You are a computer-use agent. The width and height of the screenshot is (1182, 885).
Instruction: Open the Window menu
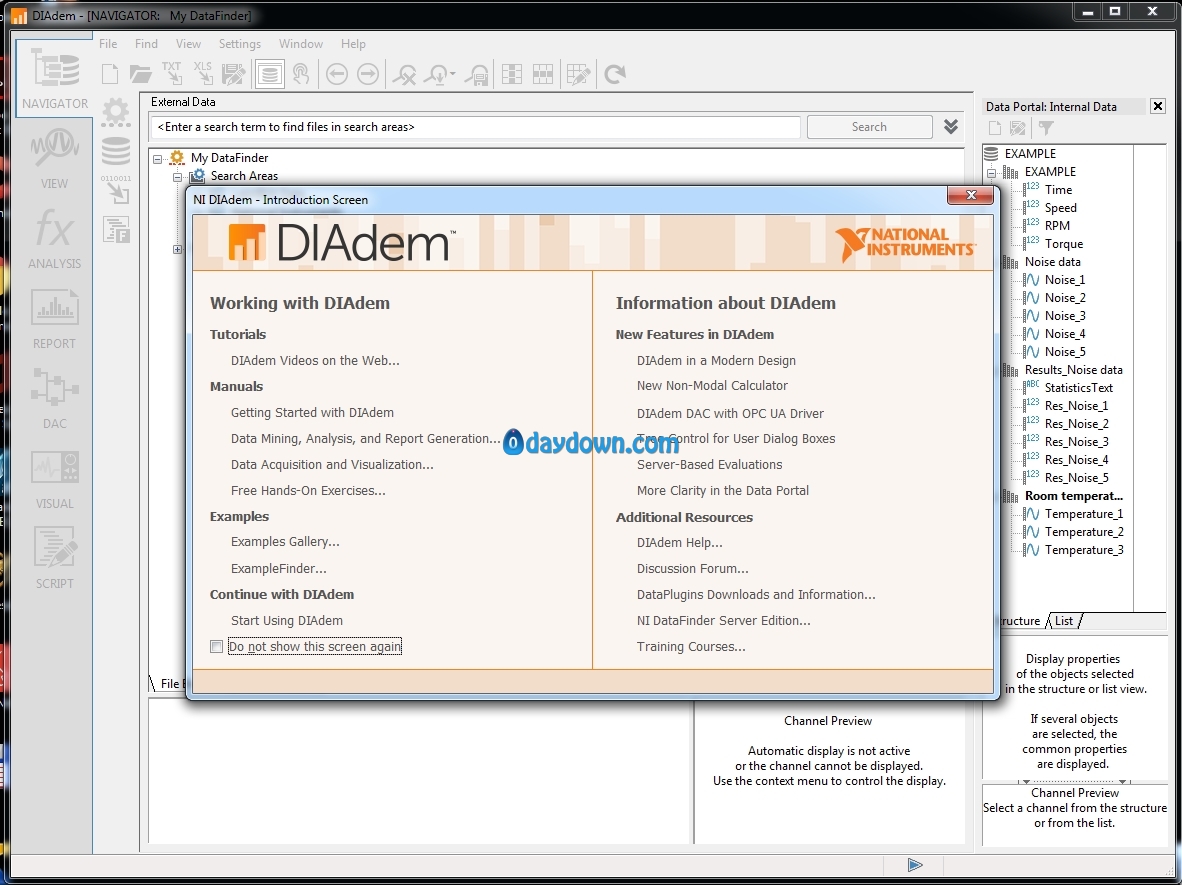point(301,44)
